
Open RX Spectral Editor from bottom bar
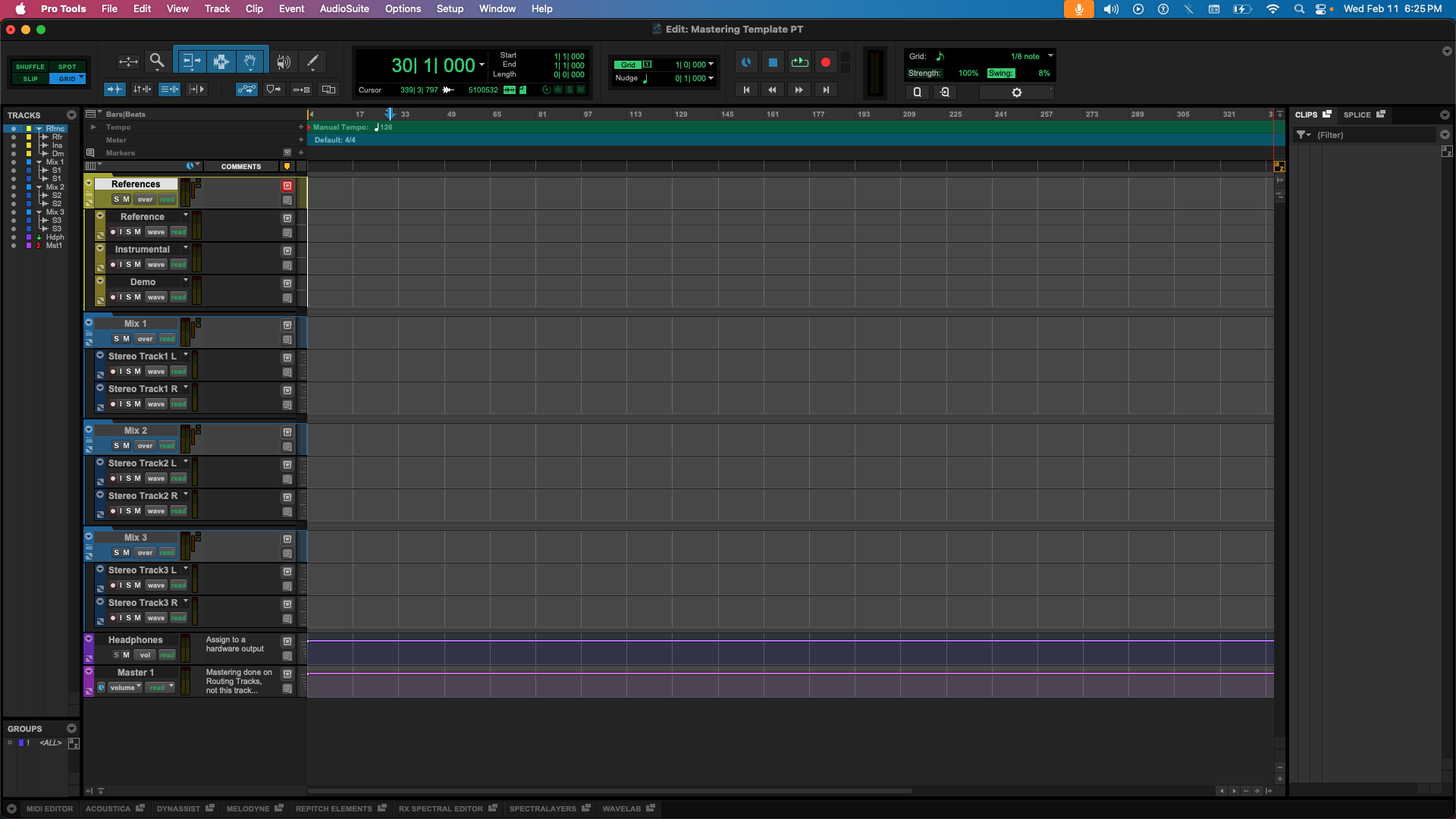click(442, 808)
